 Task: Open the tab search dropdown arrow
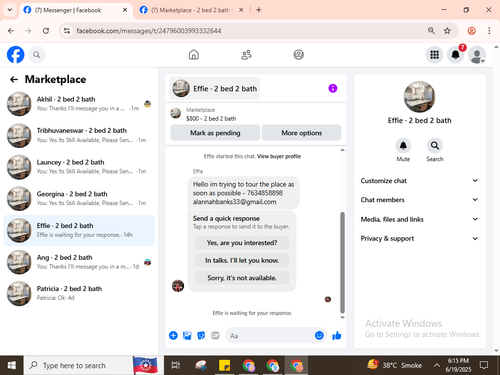click(x=10, y=10)
